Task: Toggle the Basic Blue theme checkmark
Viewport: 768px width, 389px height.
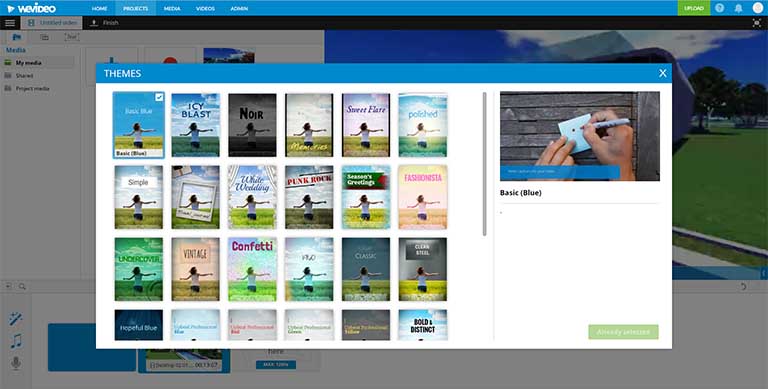Action: [x=159, y=97]
